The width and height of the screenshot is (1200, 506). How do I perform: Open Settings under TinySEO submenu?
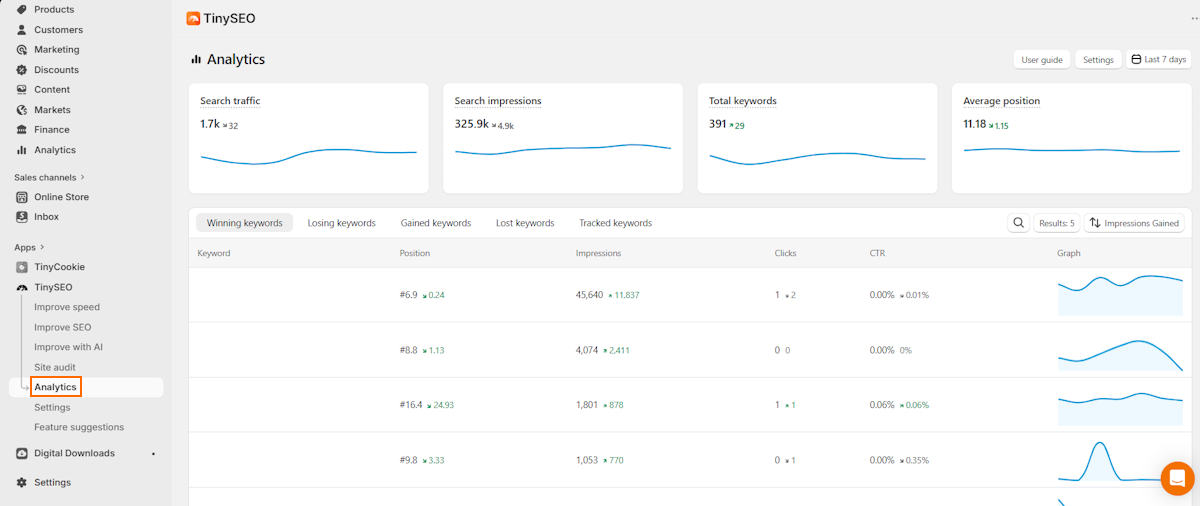pos(52,407)
